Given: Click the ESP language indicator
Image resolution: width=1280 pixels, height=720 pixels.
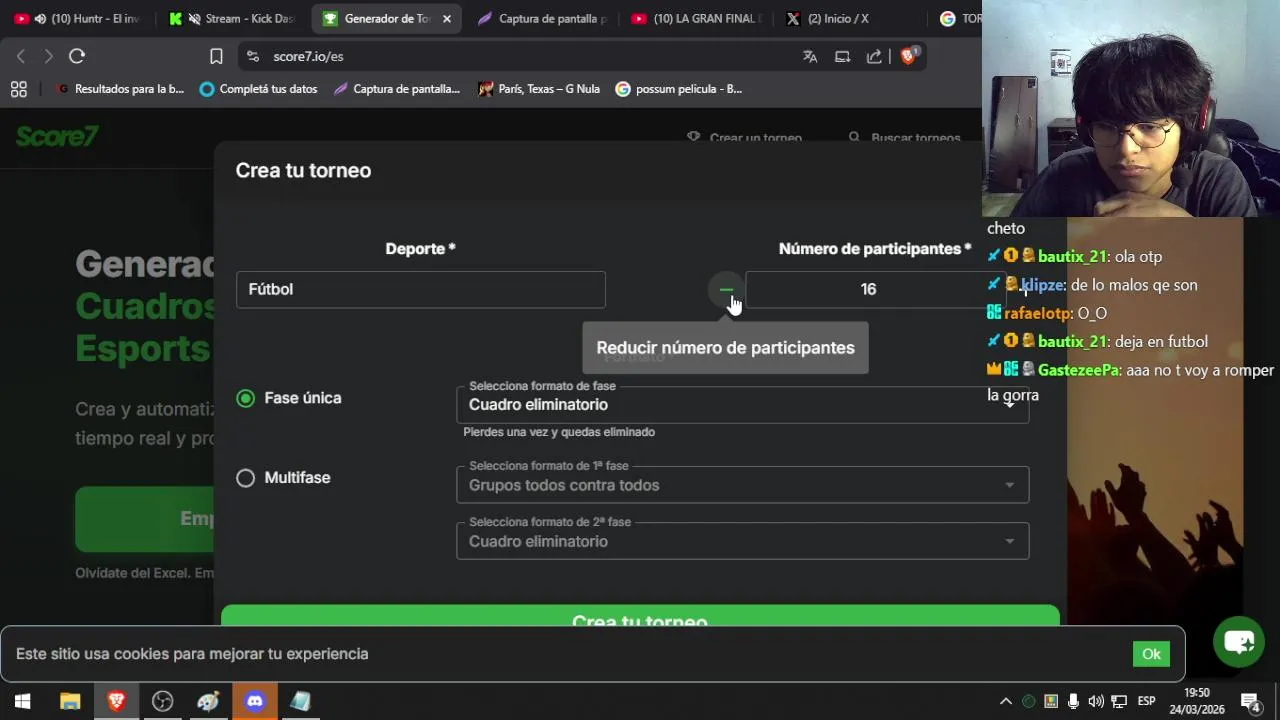Looking at the screenshot, I should pos(1147,701).
